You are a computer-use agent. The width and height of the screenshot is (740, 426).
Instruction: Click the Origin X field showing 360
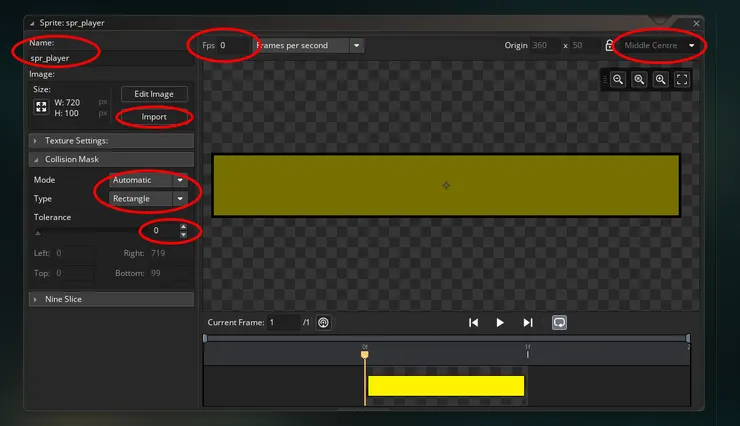(x=545, y=45)
